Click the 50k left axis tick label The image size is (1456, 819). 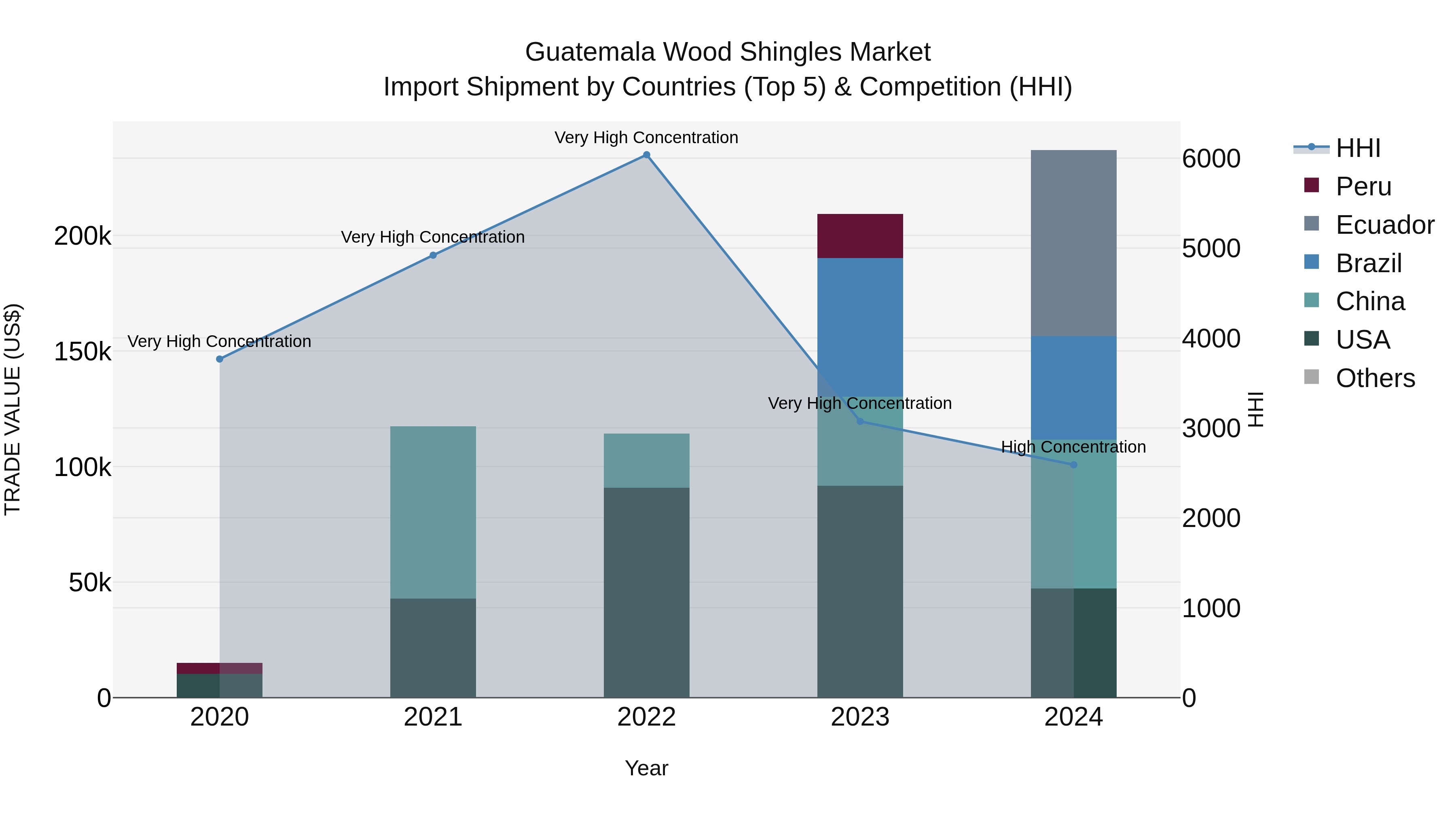[91, 583]
